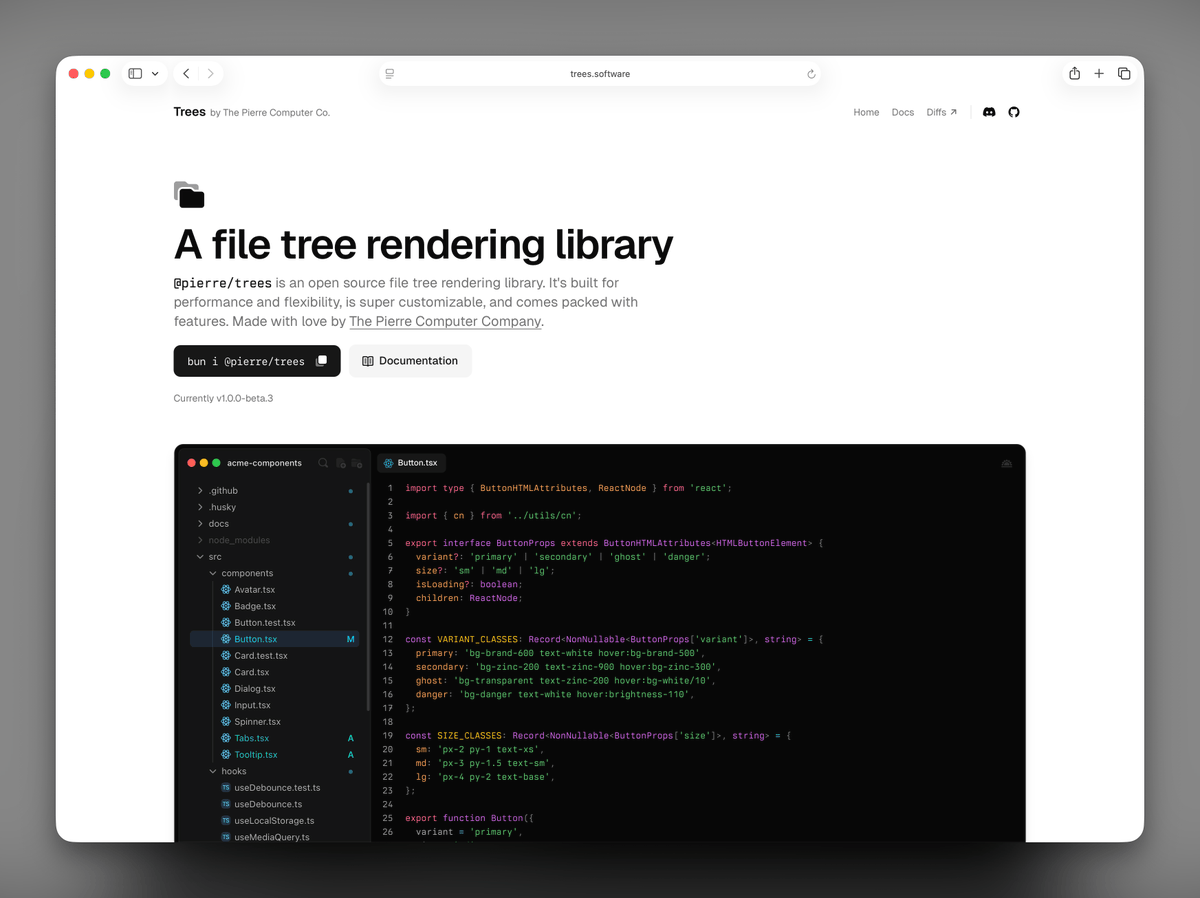
Task: Click the new folder icon in tree header
Action: pos(357,463)
